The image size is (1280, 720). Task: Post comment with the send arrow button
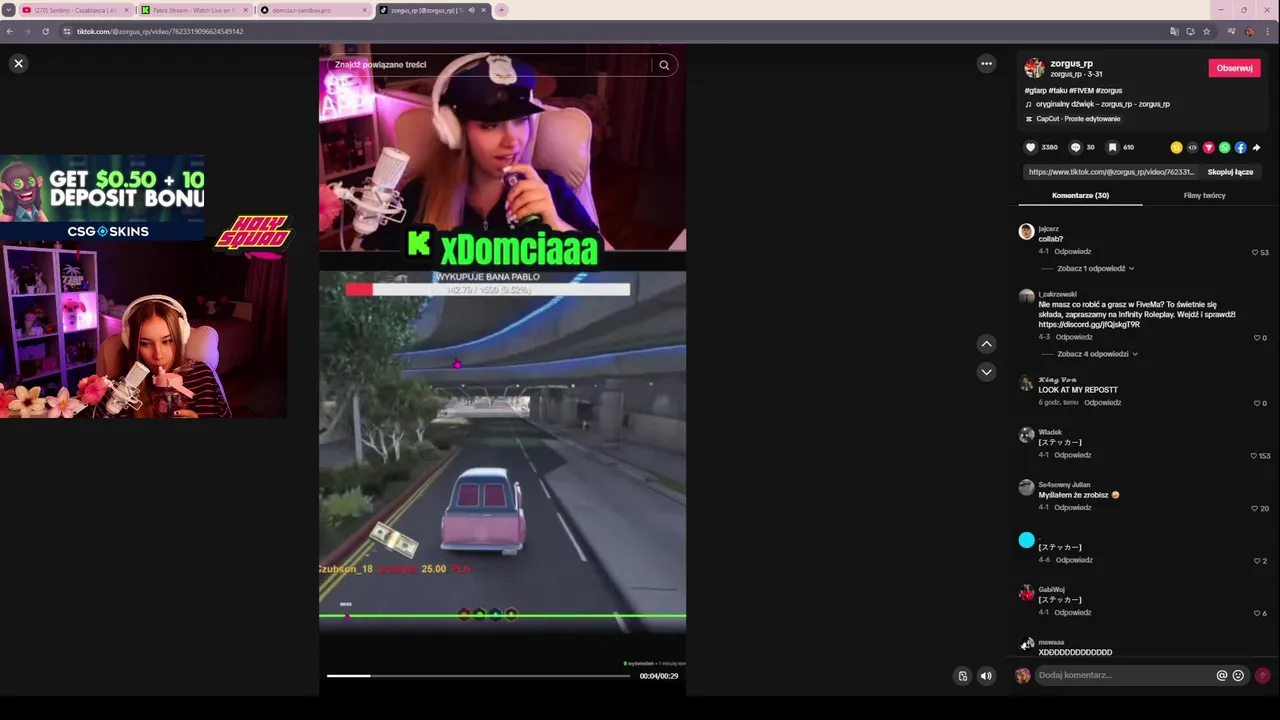click(1262, 675)
